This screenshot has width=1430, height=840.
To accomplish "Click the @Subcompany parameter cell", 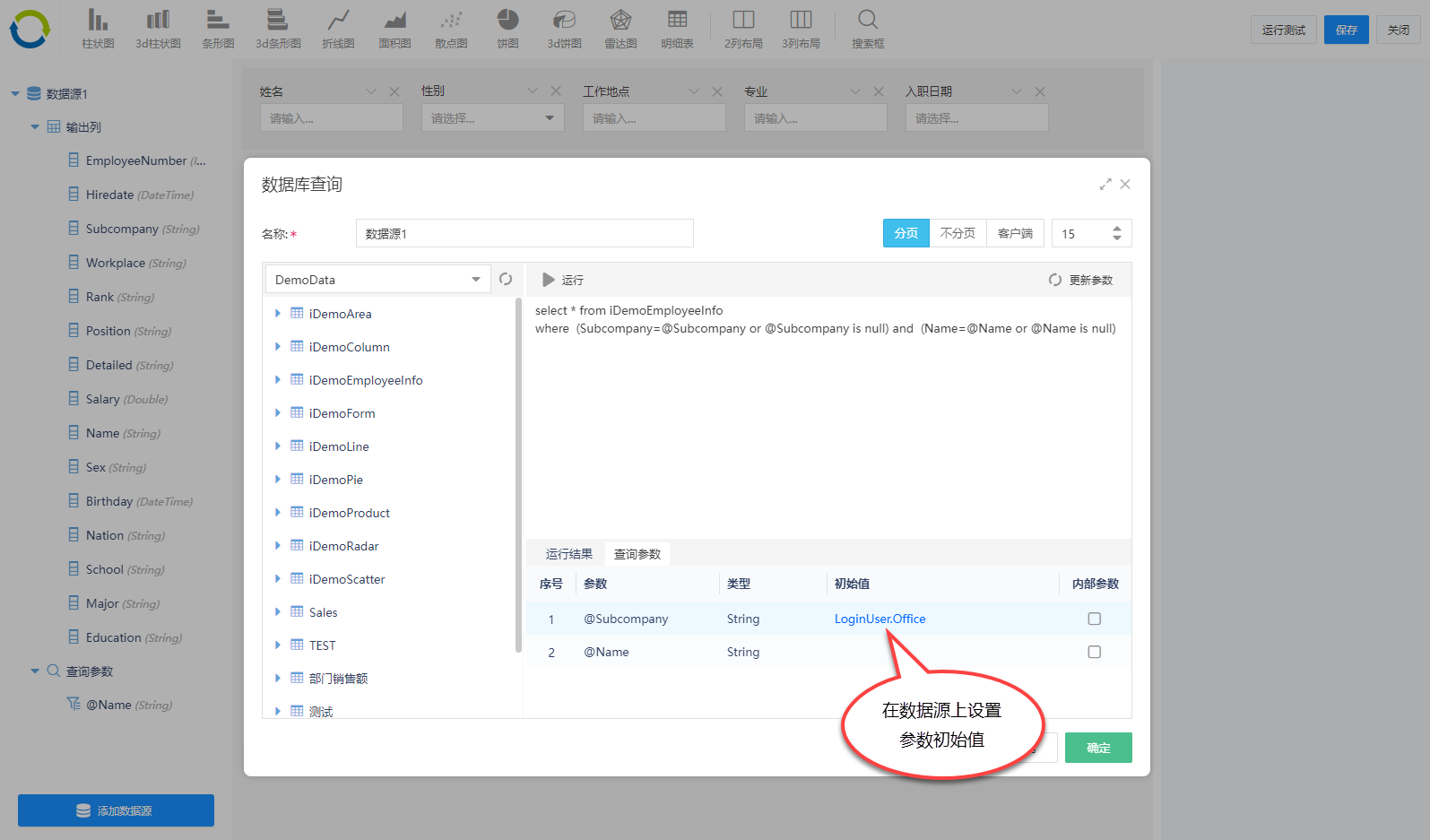I will pos(626,619).
